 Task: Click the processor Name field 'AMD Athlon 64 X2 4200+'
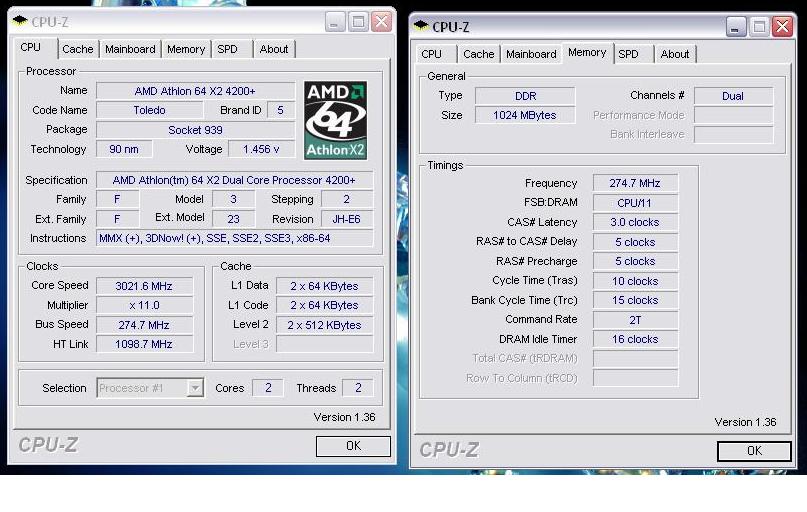tap(195, 91)
